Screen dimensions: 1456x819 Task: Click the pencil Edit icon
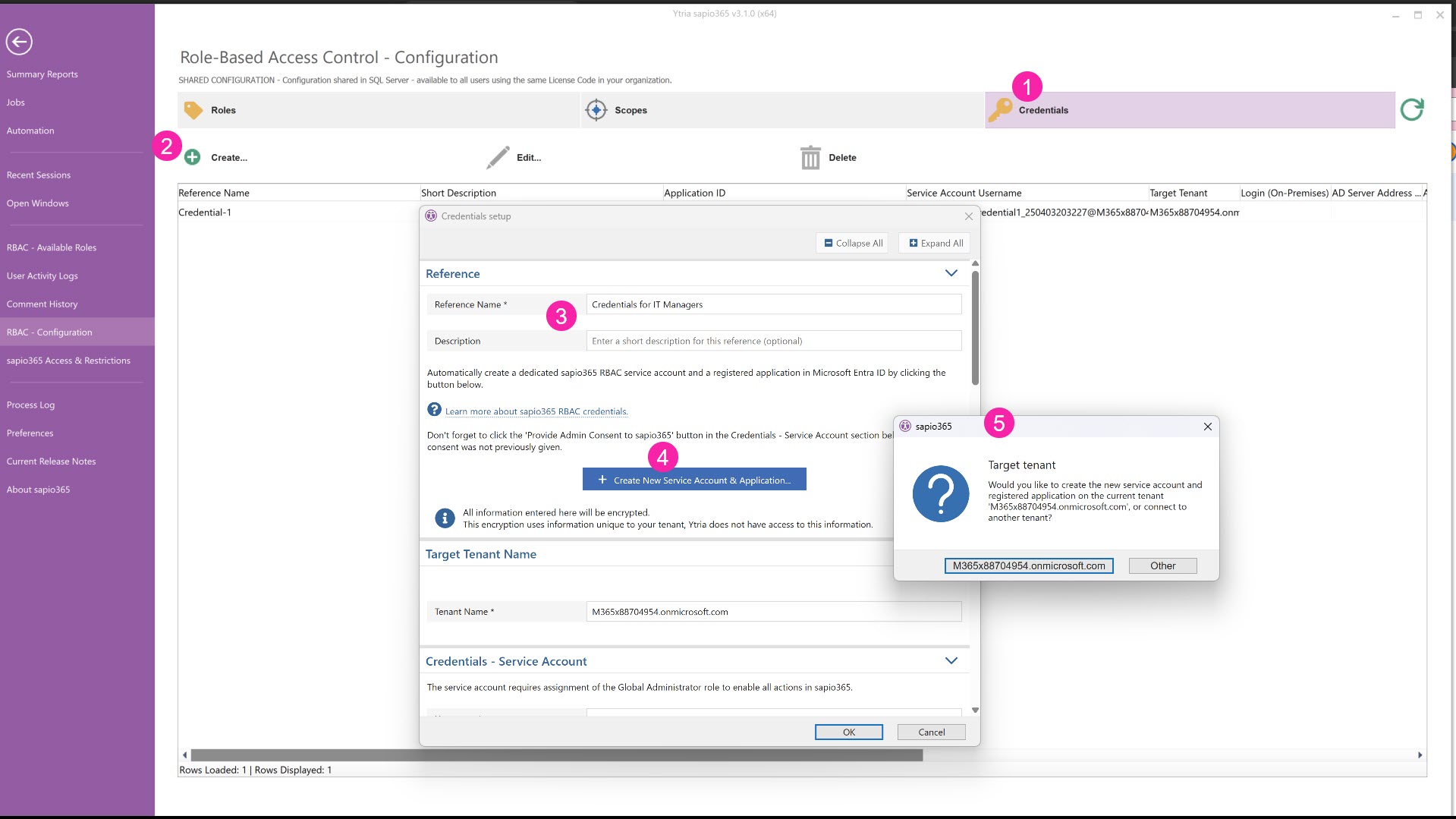pos(498,157)
